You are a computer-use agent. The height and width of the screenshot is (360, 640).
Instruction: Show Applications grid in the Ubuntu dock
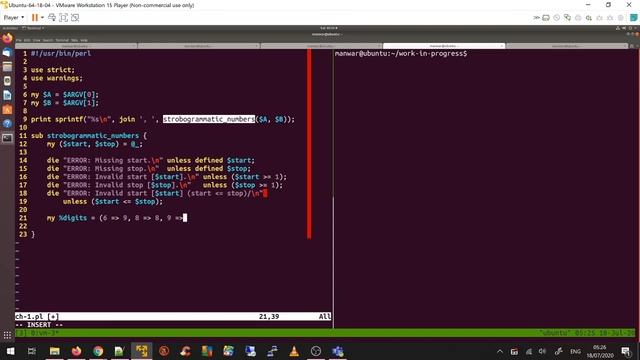[x=7, y=336]
